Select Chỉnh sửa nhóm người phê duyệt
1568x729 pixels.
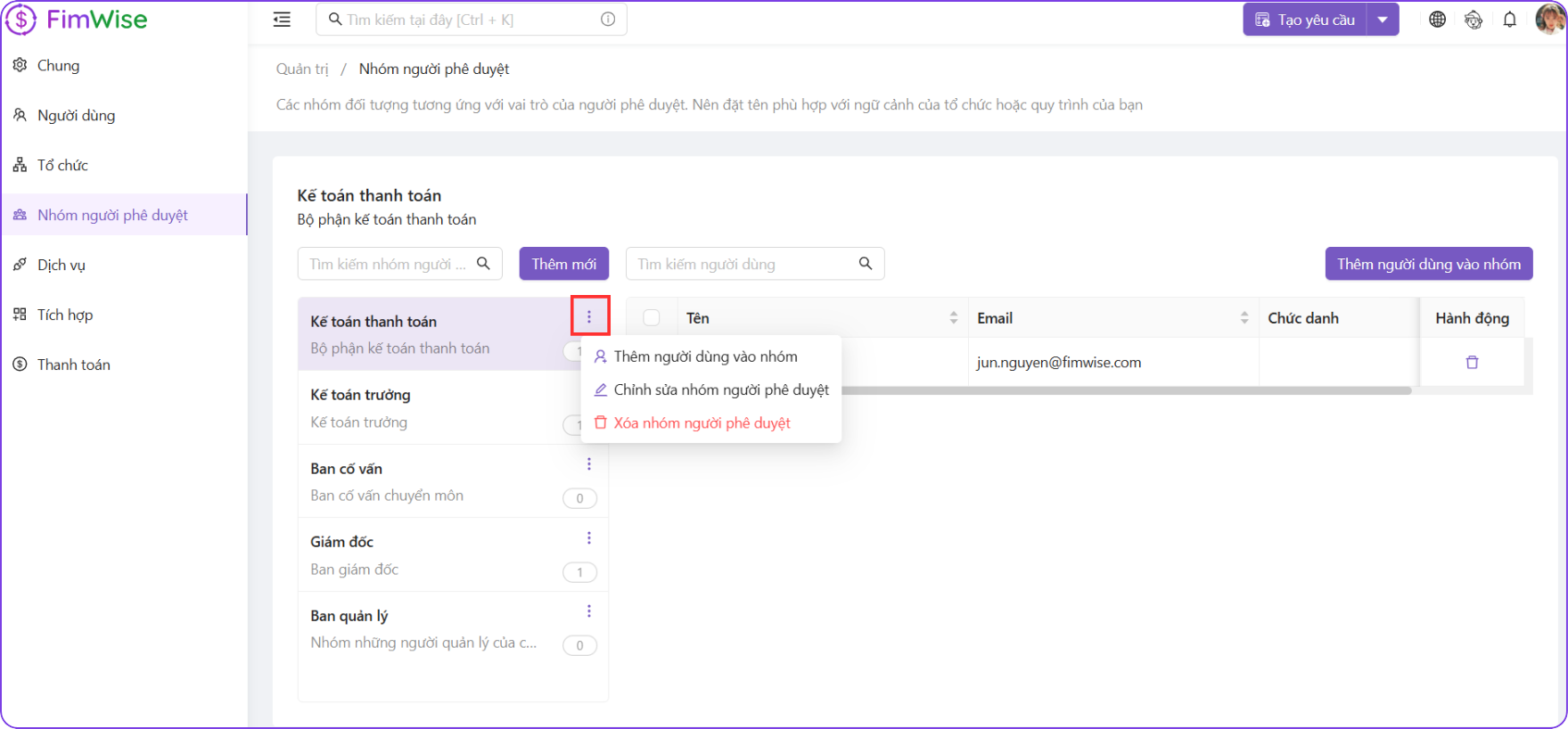coord(720,390)
